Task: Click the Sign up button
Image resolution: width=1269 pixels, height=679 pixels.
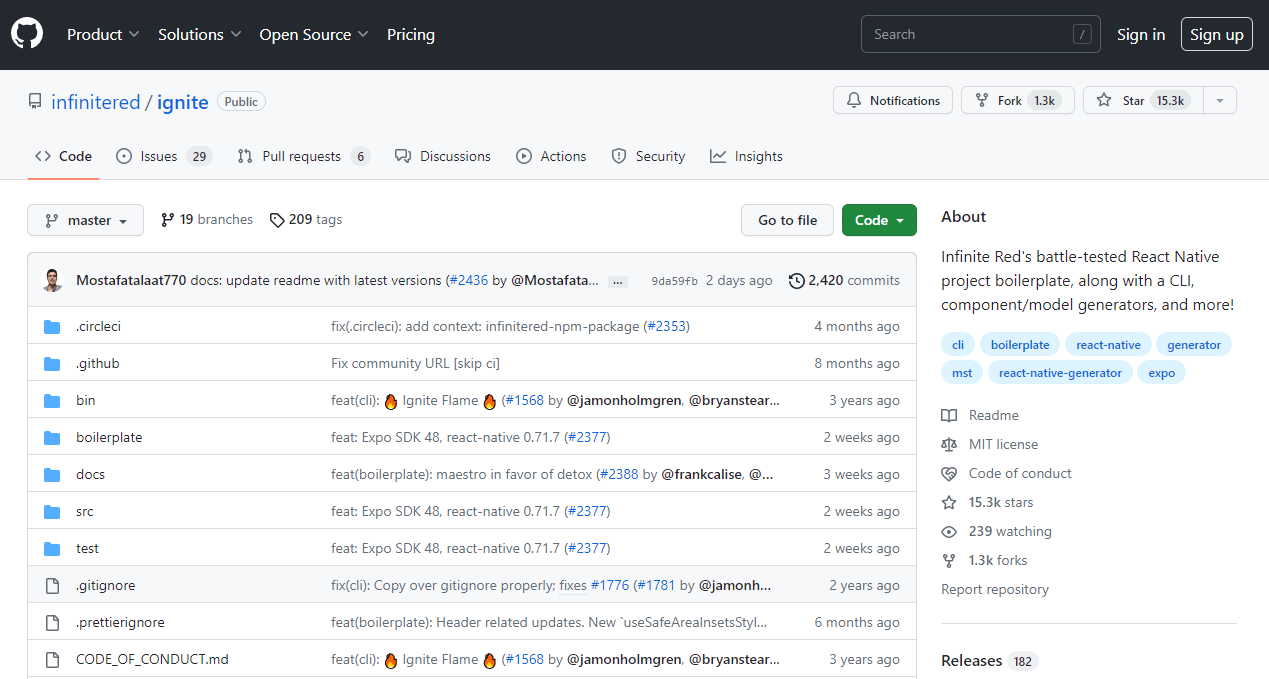Action: pos(1216,34)
